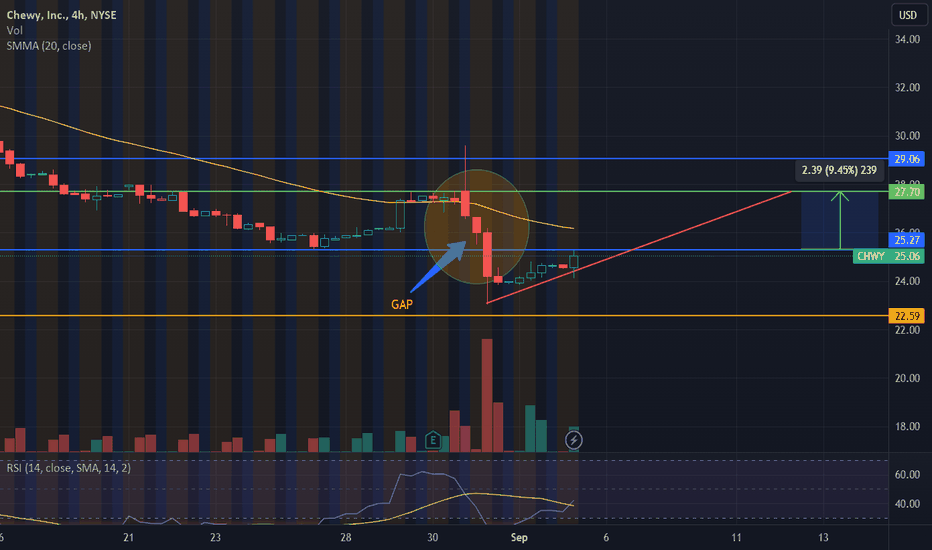
Task: Click the 29.06 price label
Action: (x=906, y=159)
